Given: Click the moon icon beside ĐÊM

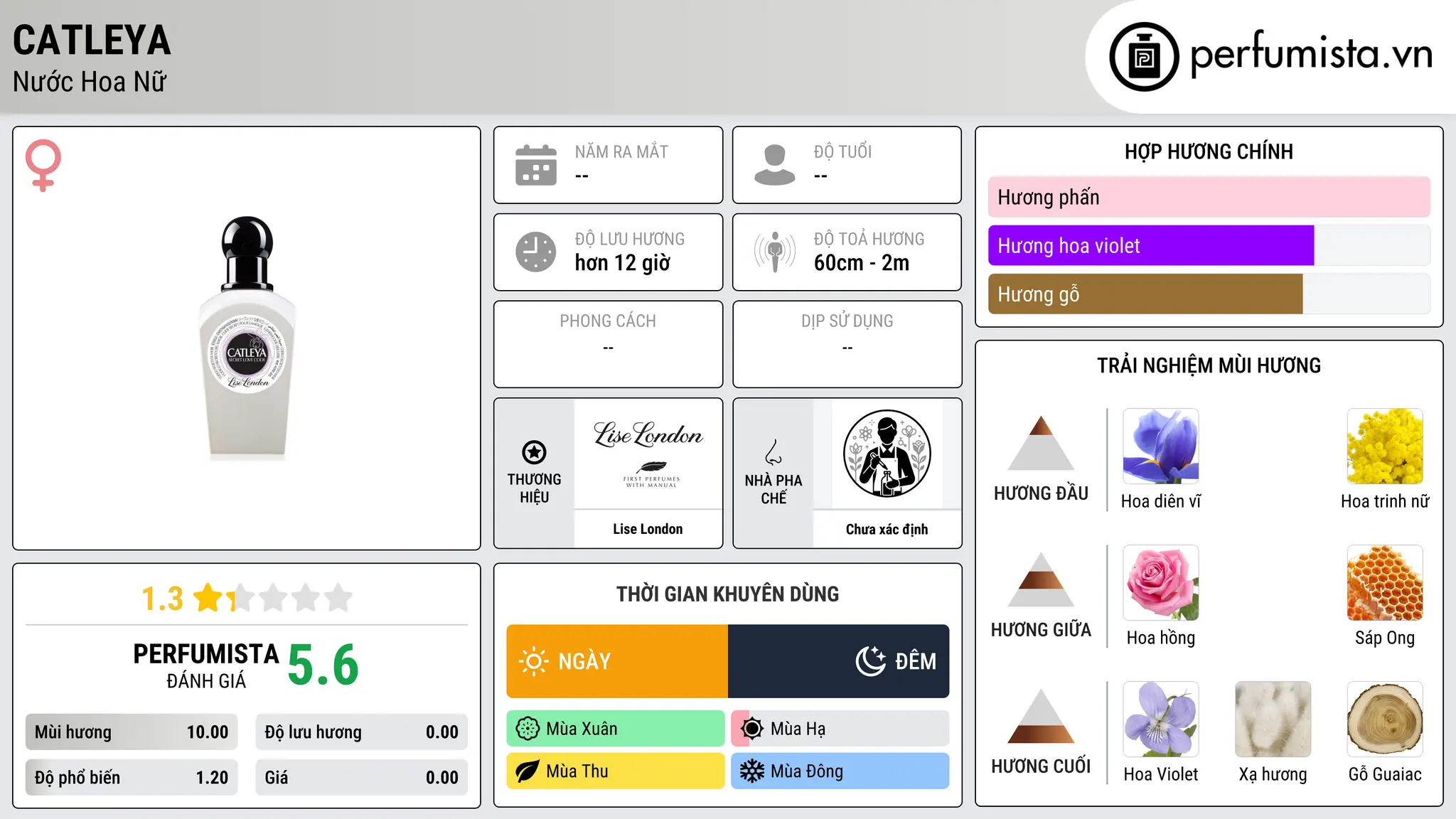Looking at the screenshot, I should point(871,661).
